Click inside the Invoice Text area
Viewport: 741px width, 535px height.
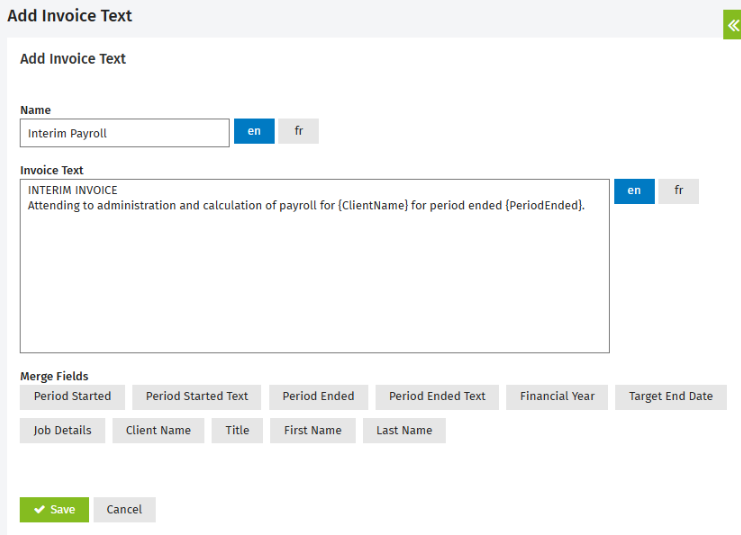pyautogui.click(x=315, y=266)
